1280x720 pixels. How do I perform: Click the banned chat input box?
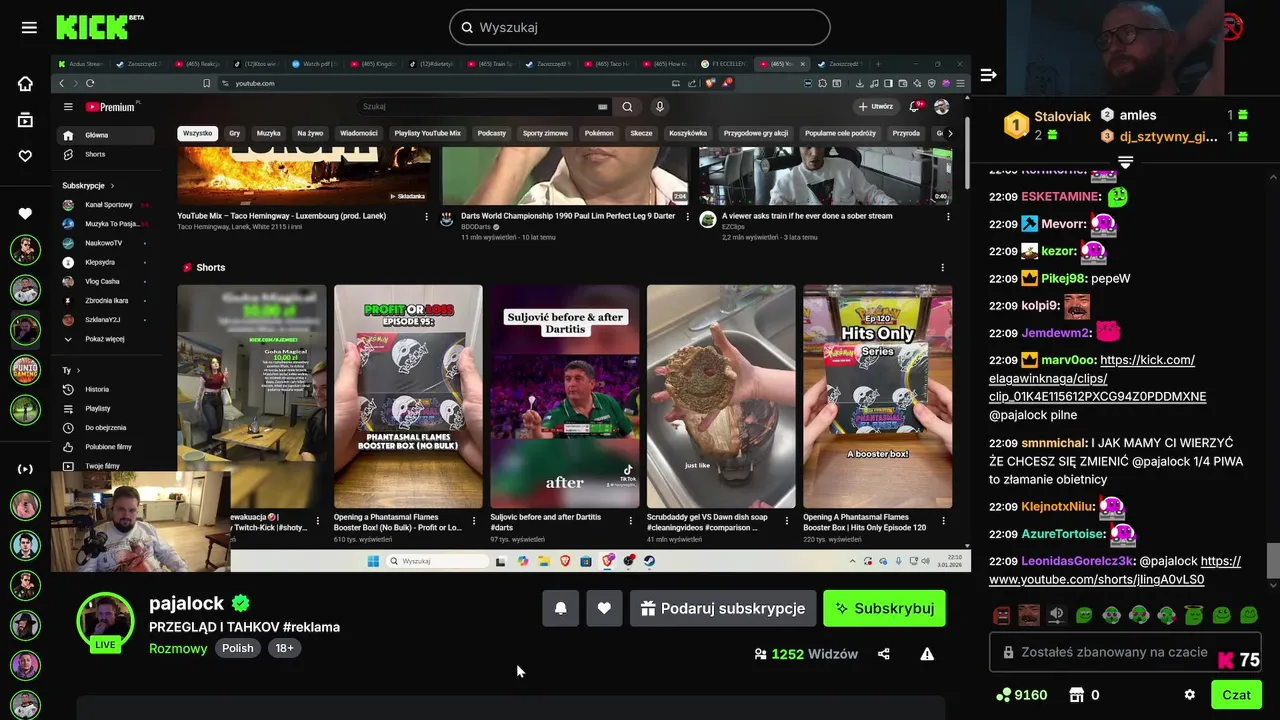pyautogui.click(x=1125, y=652)
